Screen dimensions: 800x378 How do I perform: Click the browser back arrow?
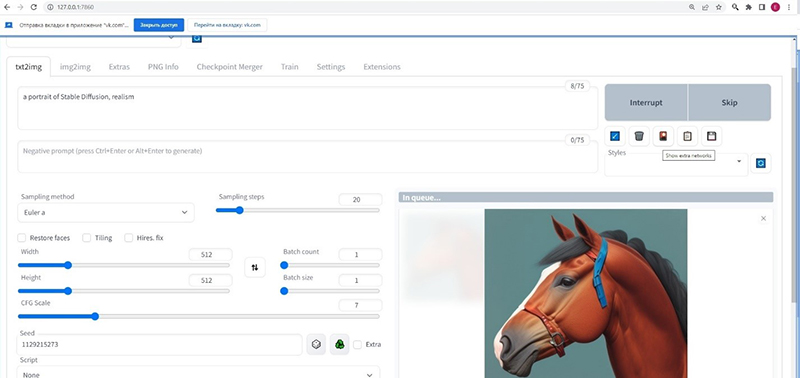click(7, 7)
